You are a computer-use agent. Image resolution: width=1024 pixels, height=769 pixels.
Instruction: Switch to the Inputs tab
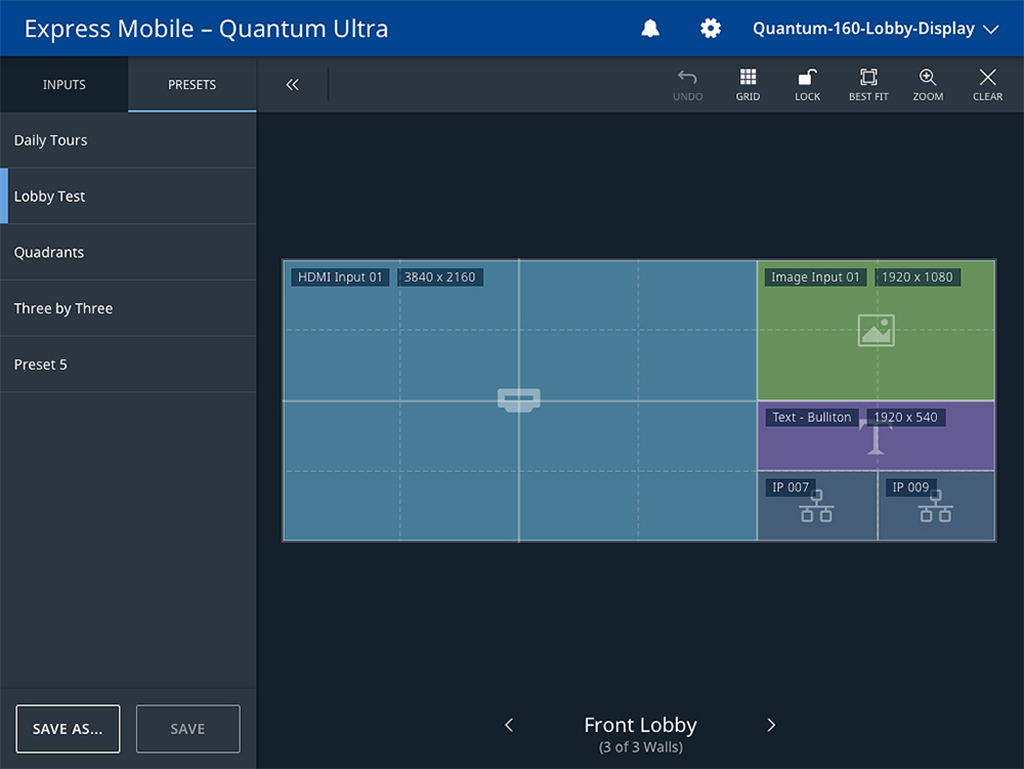point(64,85)
